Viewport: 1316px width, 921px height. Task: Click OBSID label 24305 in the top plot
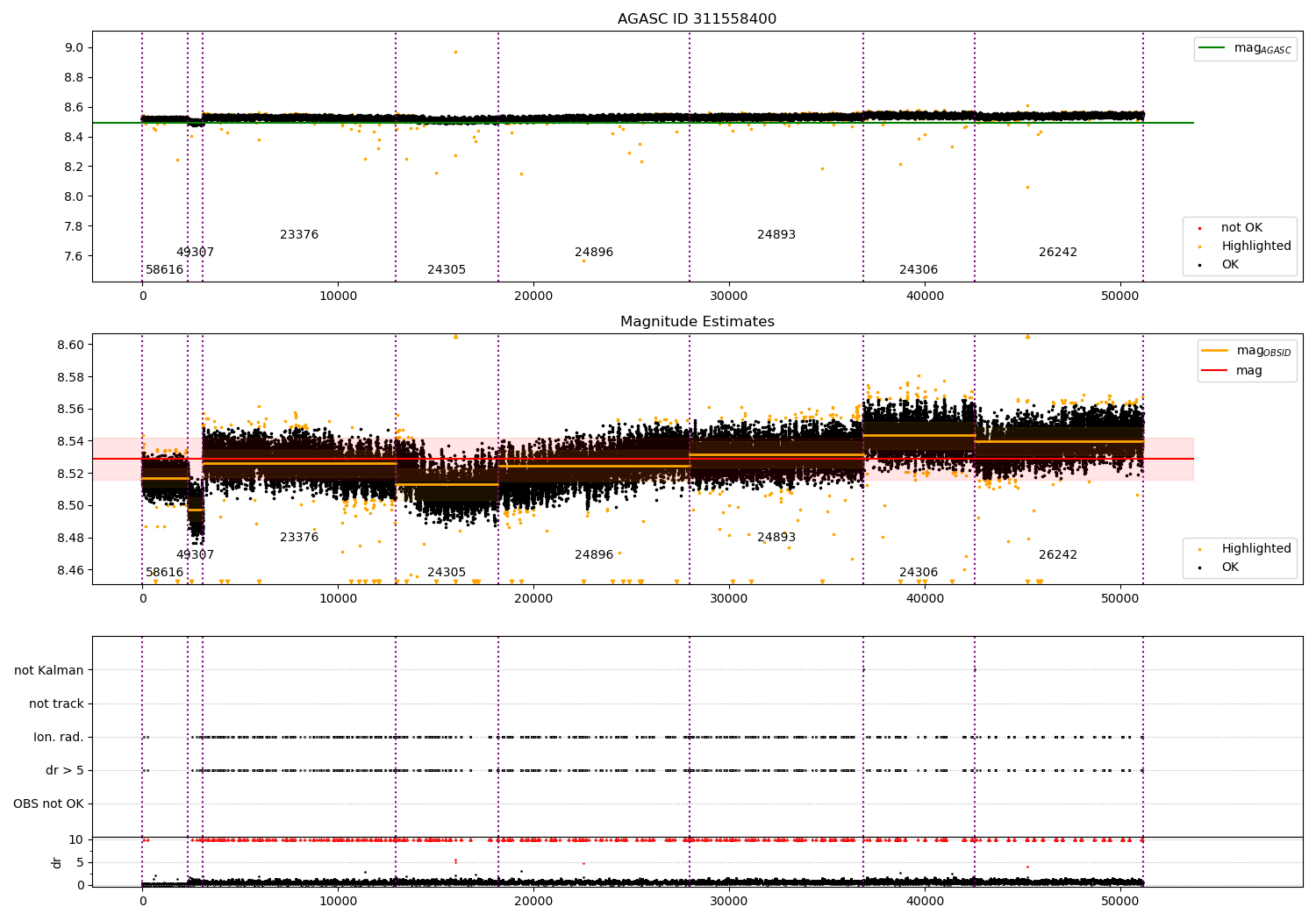pos(447,270)
